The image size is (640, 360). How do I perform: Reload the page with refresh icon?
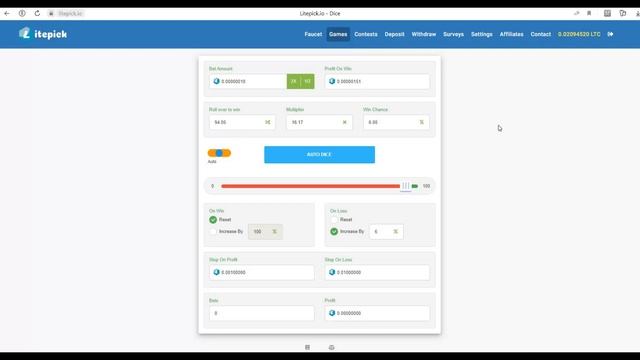(37, 13)
